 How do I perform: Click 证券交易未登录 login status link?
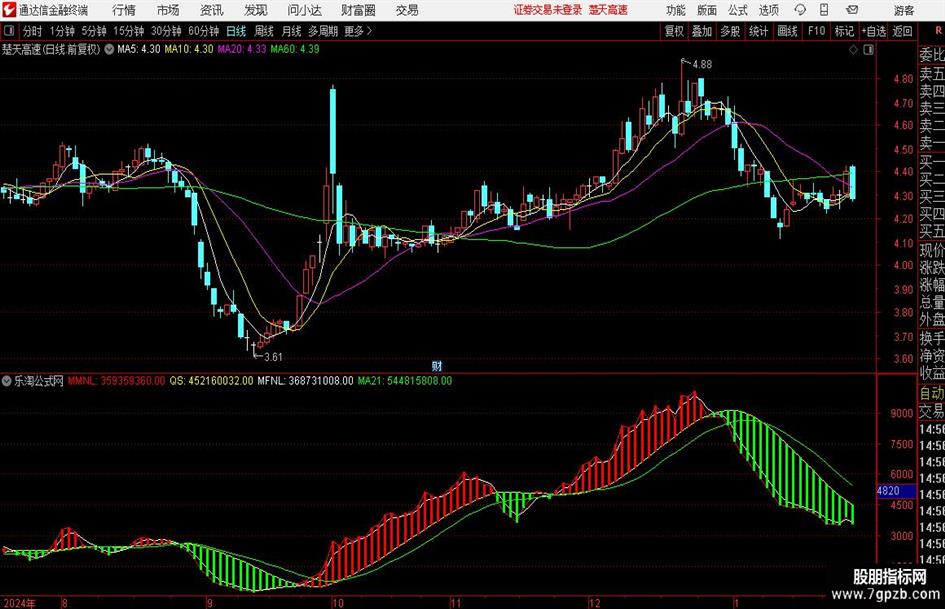click(548, 10)
